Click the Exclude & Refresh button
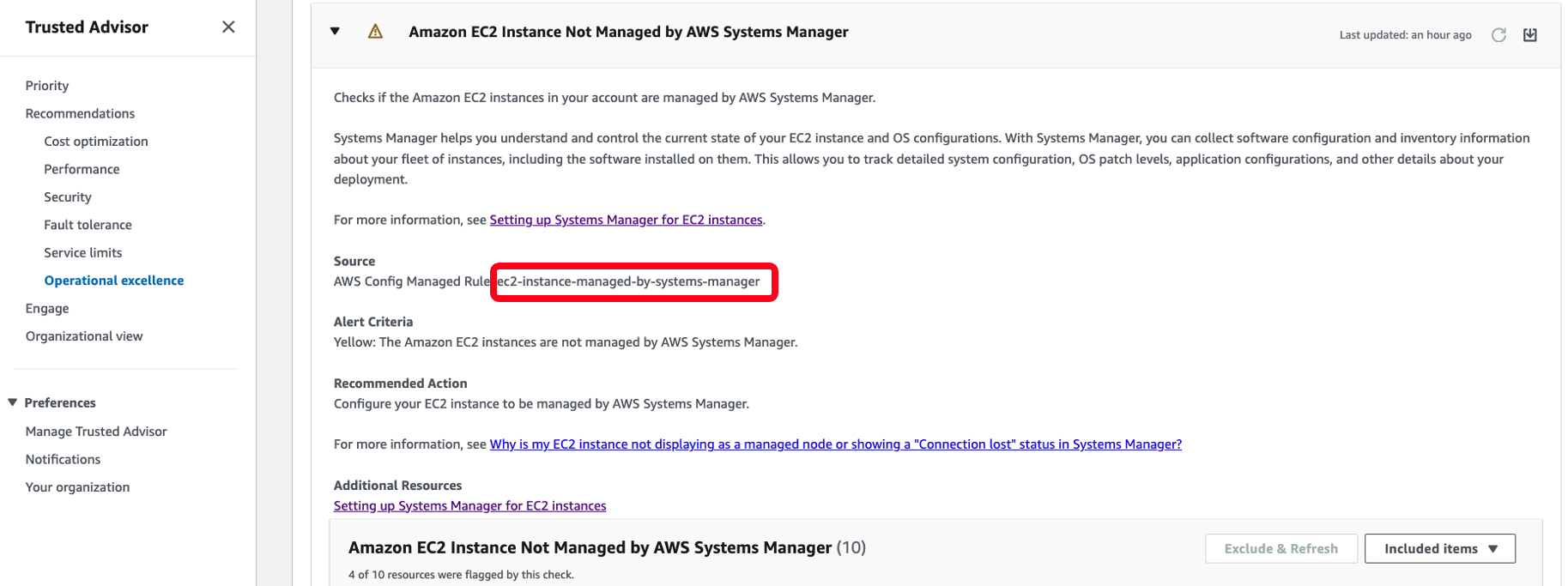The width and height of the screenshot is (1568, 586). tap(1281, 548)
